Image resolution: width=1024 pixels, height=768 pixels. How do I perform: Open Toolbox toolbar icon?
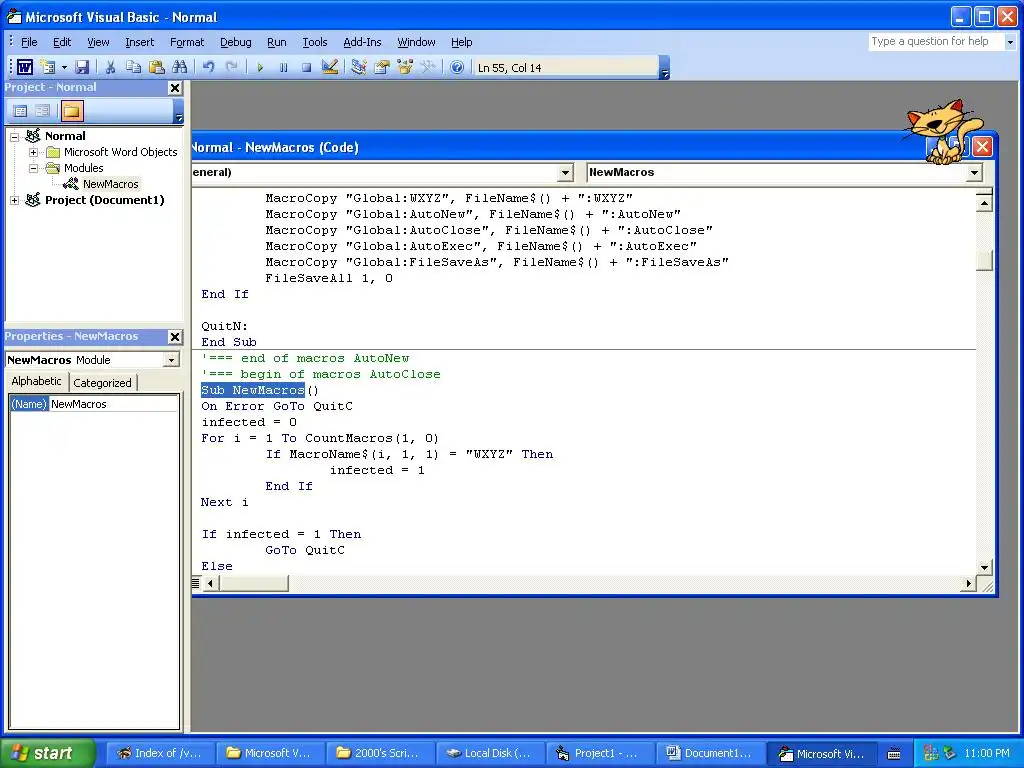[x=428, y=67]
